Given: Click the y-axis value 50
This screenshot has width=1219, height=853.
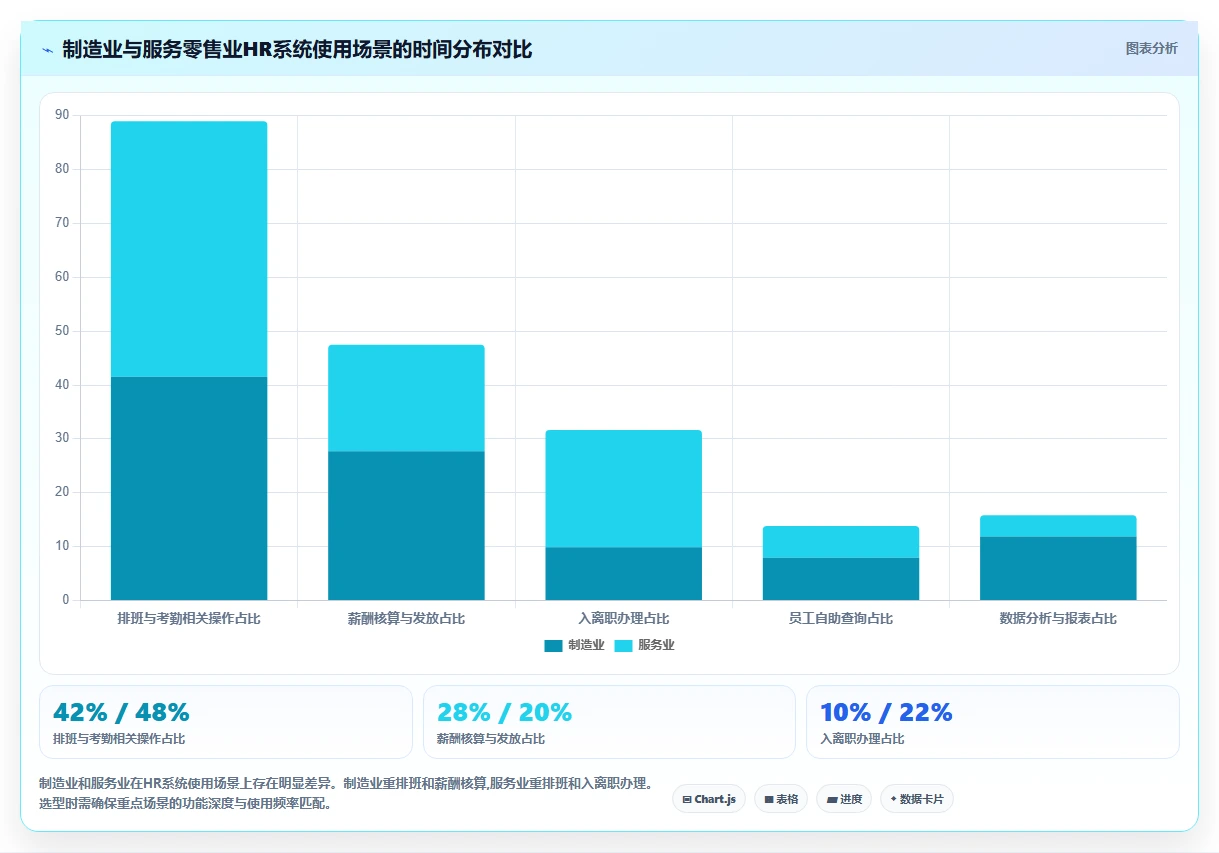Looking at the screenshot, I should tap(62, 331).
